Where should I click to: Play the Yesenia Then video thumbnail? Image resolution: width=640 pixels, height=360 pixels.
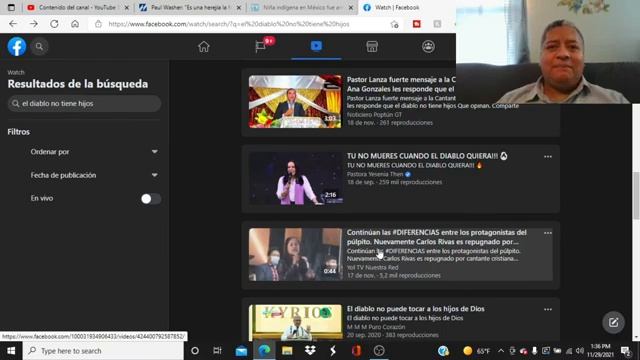(295, 178)
